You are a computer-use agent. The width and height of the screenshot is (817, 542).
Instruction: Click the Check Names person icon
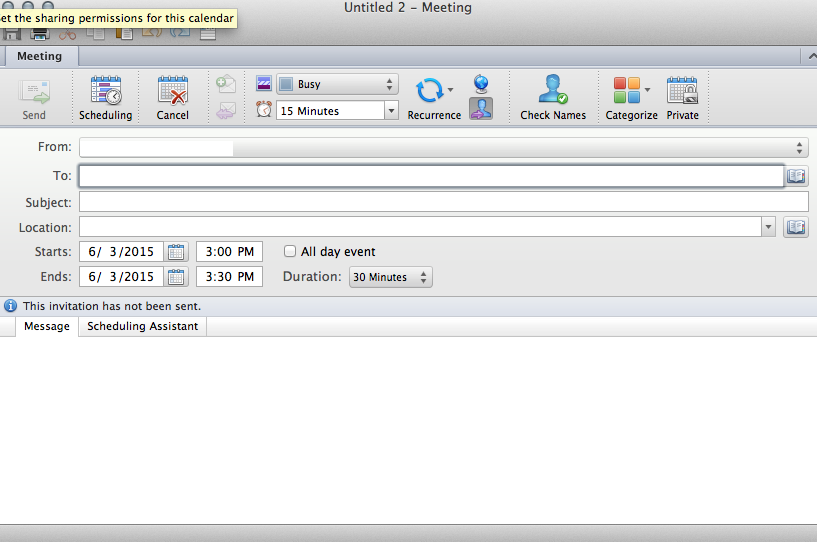553,89
